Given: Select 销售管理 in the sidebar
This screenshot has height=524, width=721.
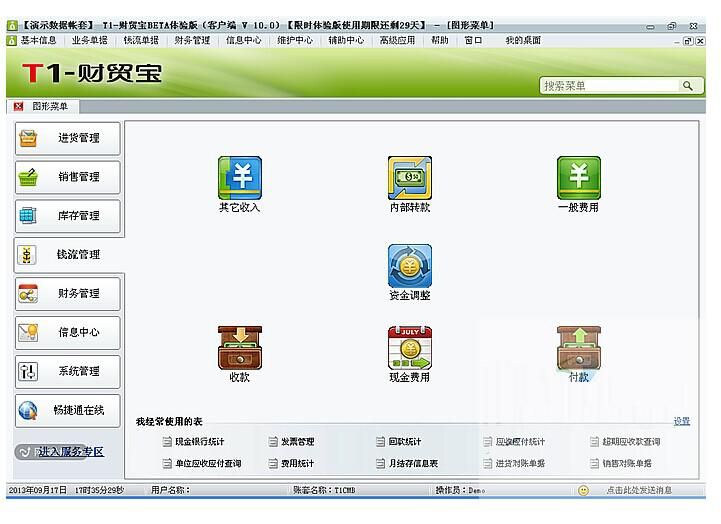Looking at the screenshot, I should coord(68,177).
